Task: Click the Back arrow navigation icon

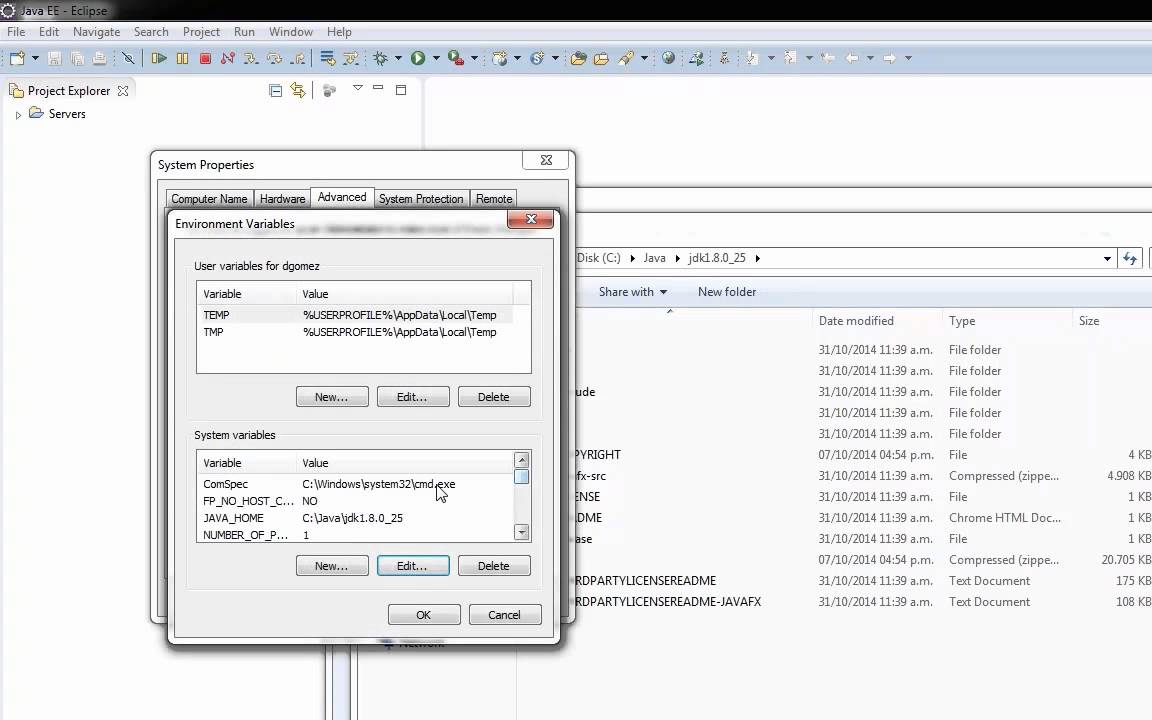Action: click(852, 58)
